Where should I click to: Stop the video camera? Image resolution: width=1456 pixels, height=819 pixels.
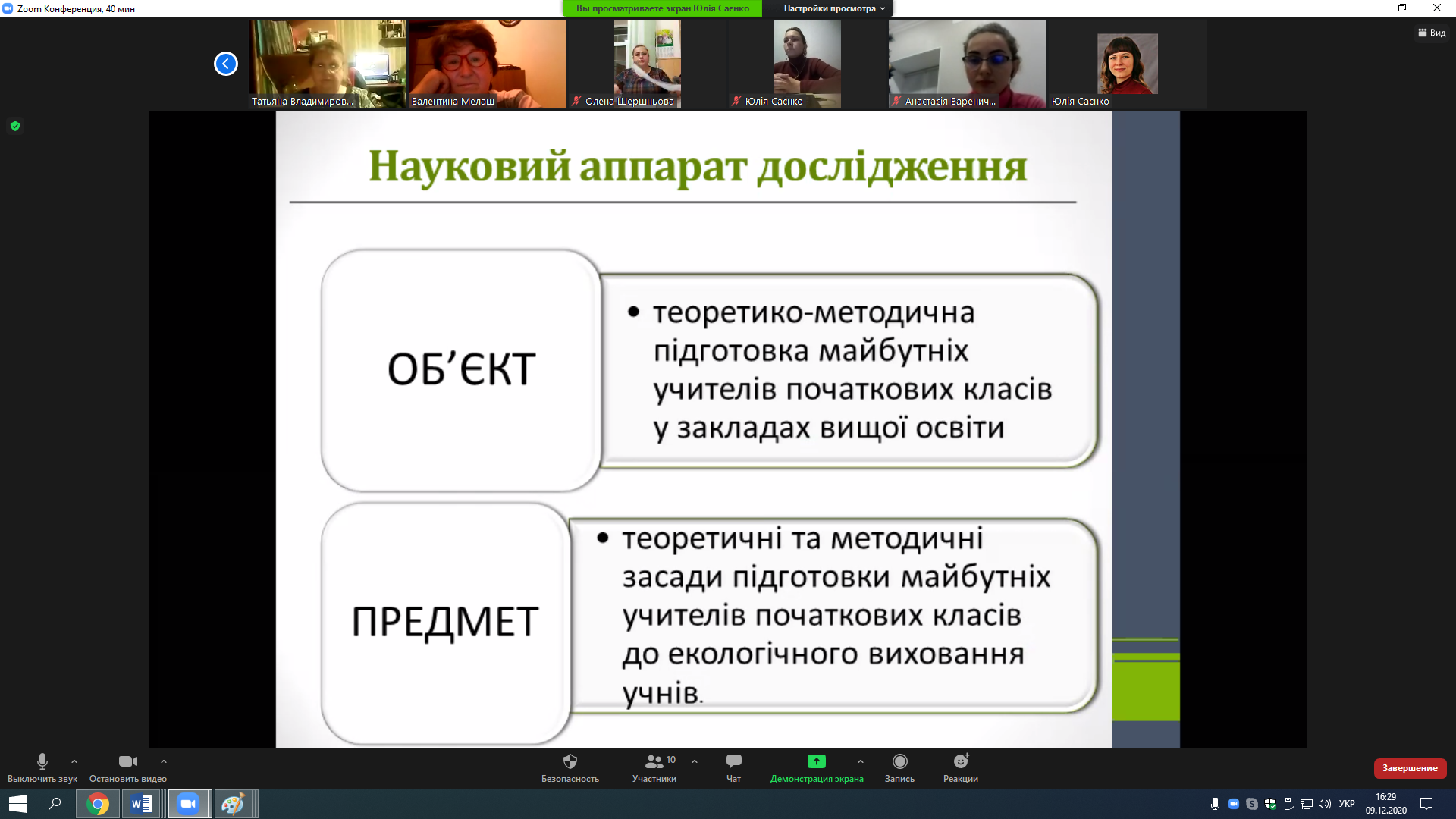coord(127,761)
